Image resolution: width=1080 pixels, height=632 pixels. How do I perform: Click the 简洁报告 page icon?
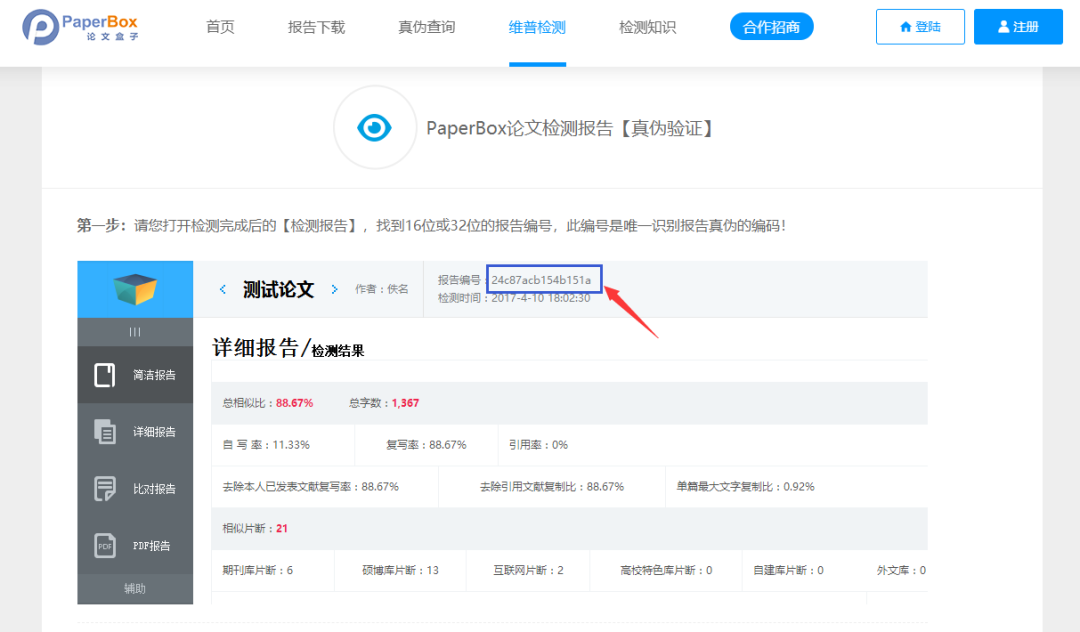pos(105,375)
